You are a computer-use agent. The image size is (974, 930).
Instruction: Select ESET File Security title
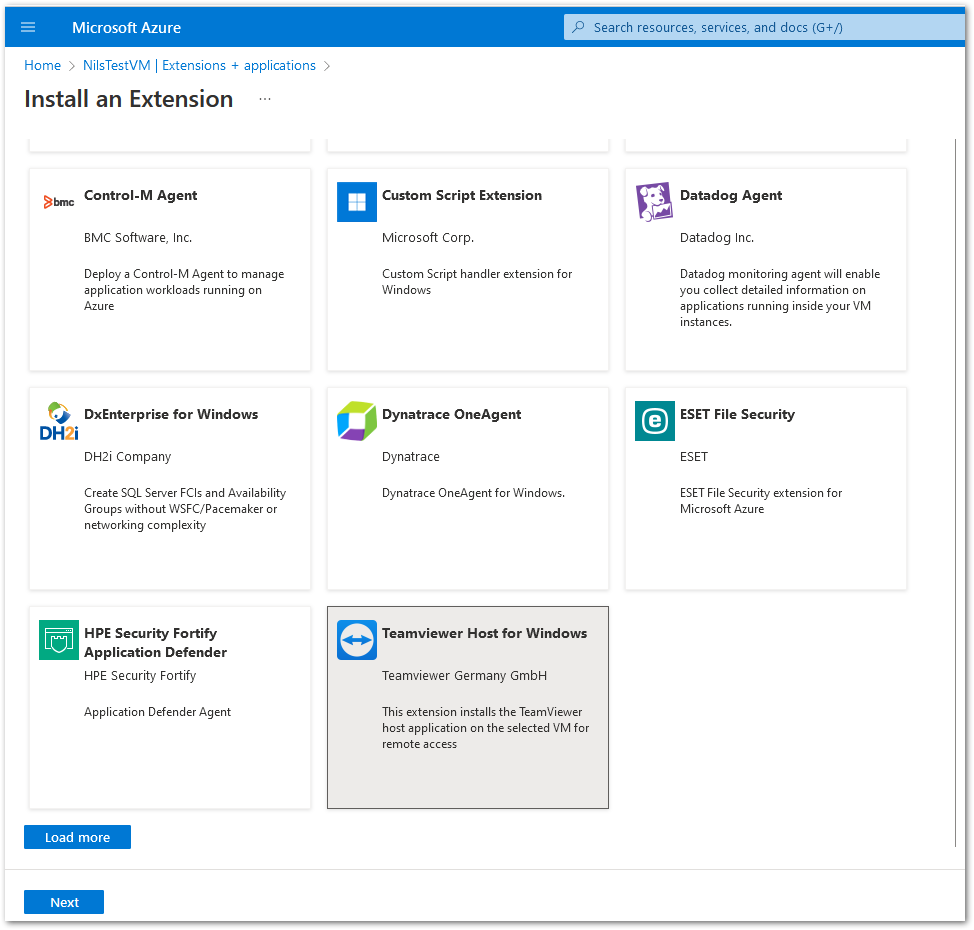737,414
